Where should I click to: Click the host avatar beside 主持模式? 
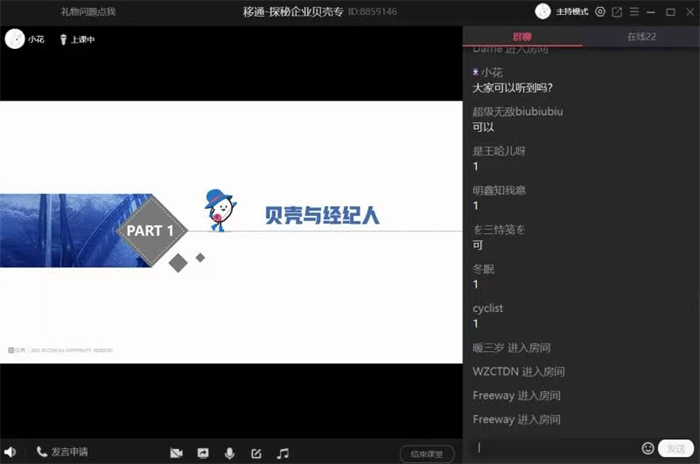[x=543, y=11]
